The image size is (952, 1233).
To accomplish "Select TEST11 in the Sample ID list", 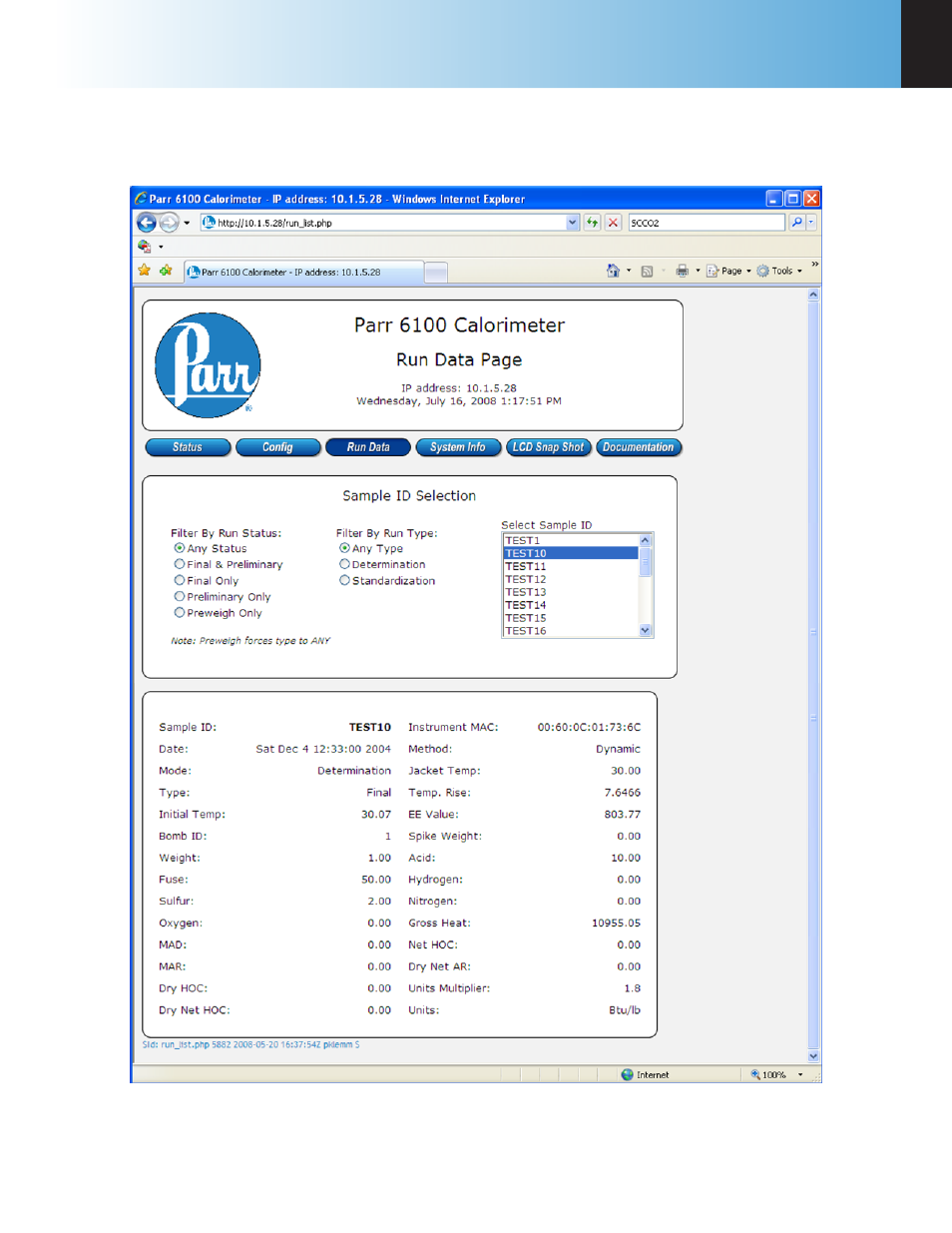I will (571, 566).
